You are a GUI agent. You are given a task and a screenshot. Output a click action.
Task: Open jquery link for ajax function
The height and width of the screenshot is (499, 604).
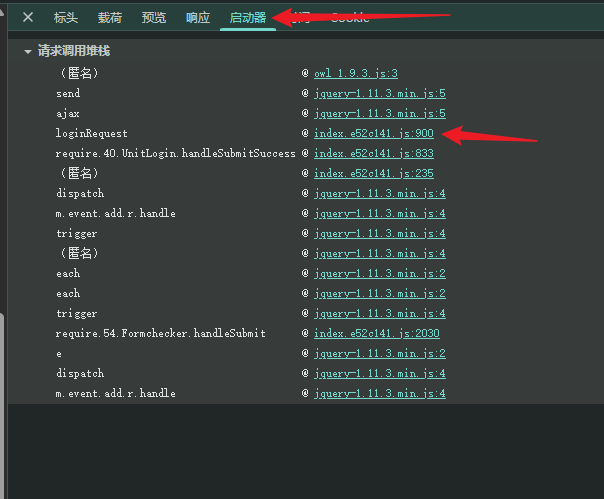click(x=379, y=113)
